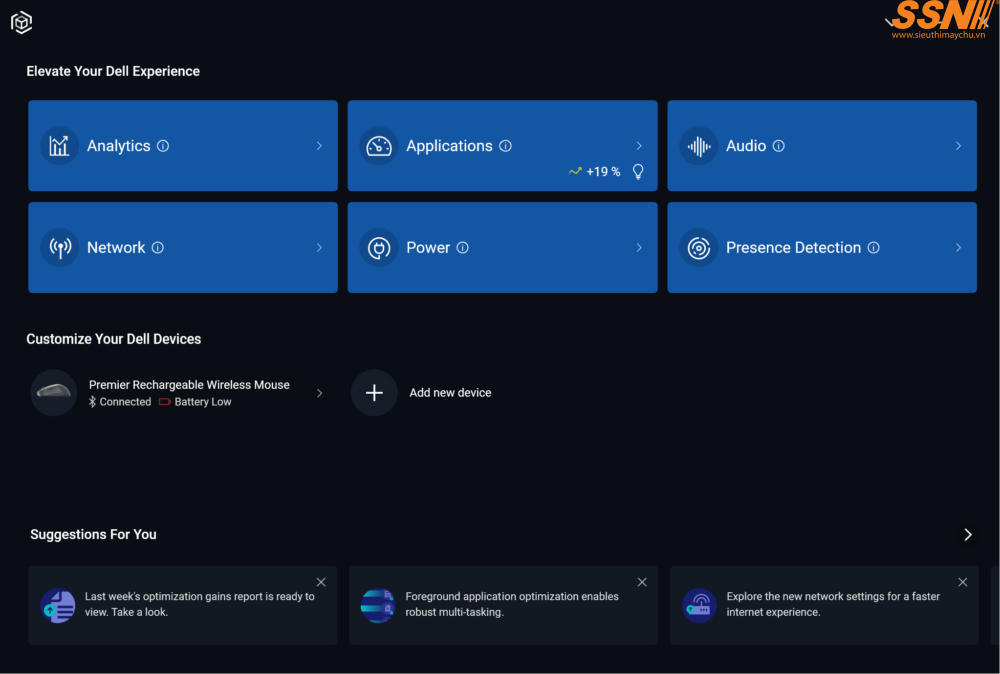Click the Power plug icon
The width and height of the screenshot is (1000, 674).
coord(379,247)
